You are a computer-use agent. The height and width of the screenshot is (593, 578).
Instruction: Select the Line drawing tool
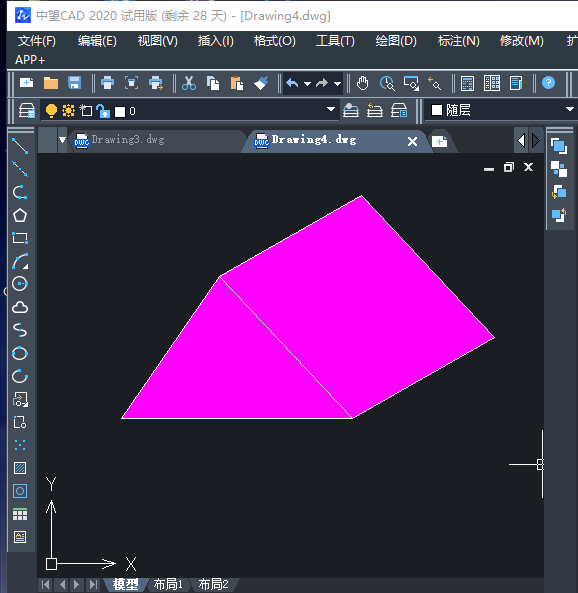pos(20,146)
